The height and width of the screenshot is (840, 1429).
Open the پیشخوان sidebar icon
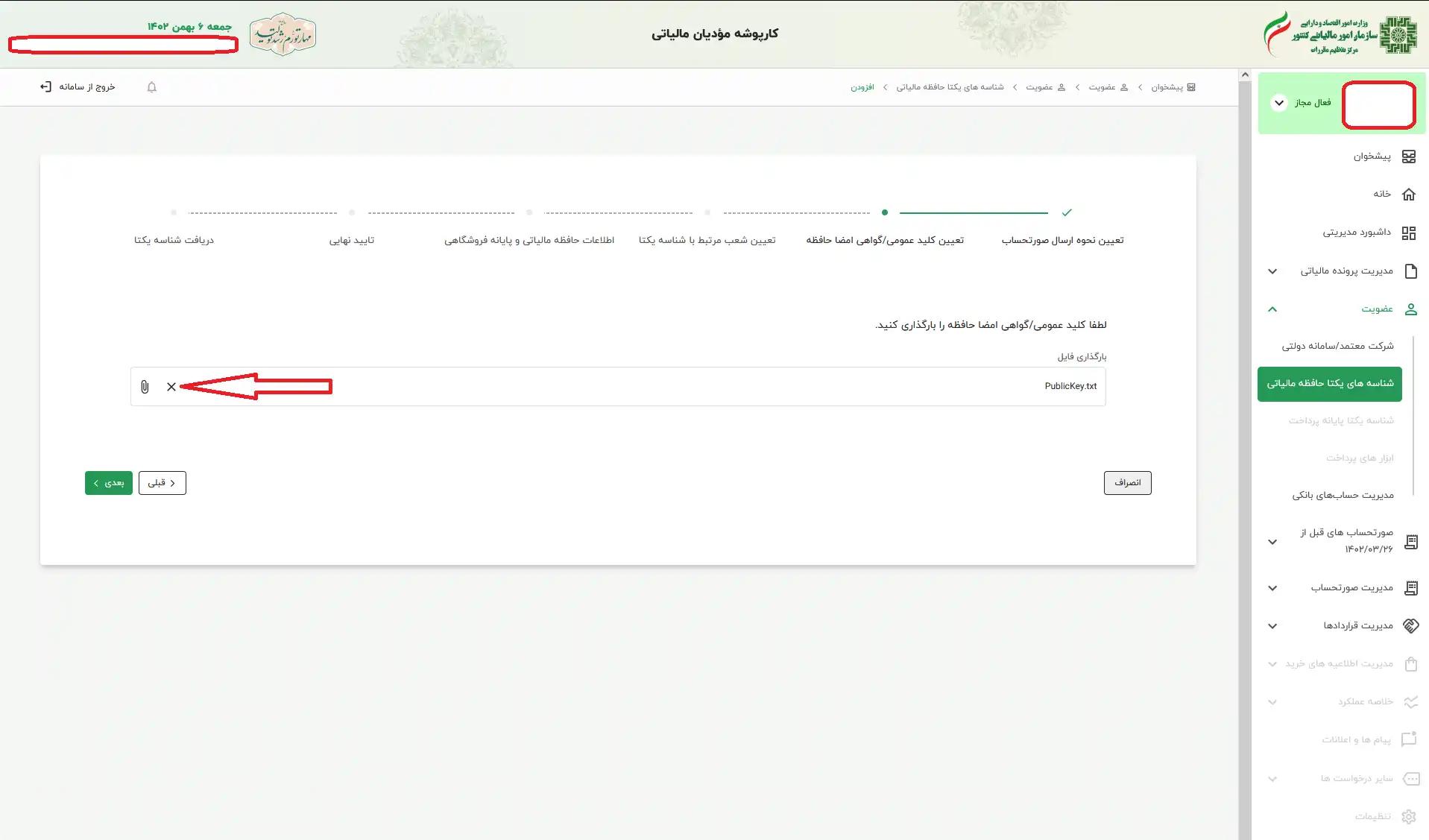(1409, 157)
